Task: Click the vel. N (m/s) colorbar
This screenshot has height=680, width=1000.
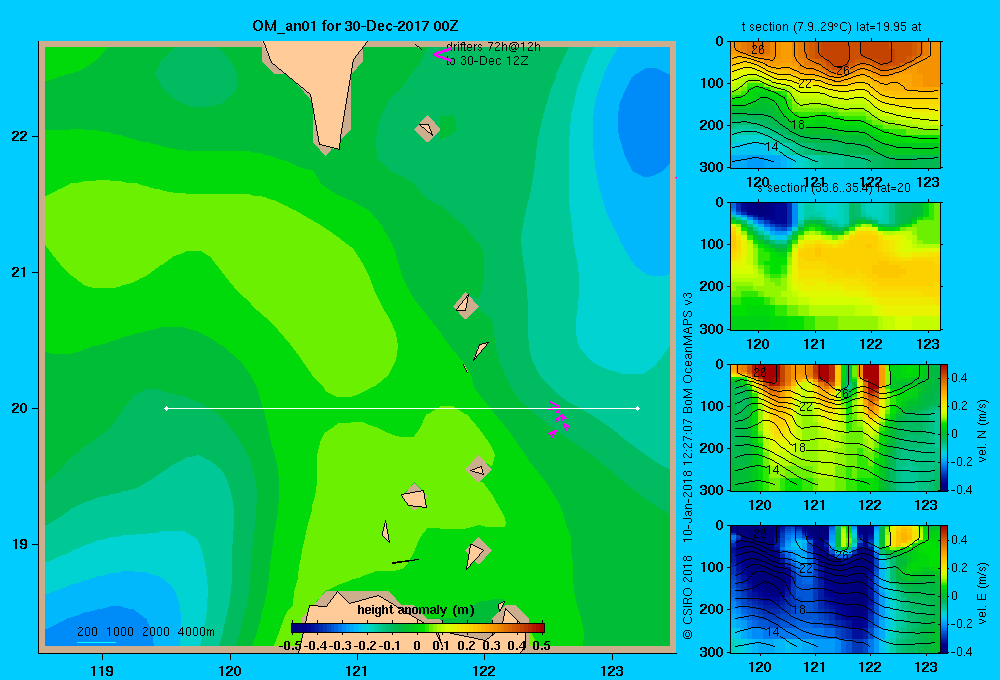Action: [x=944, y=427]
